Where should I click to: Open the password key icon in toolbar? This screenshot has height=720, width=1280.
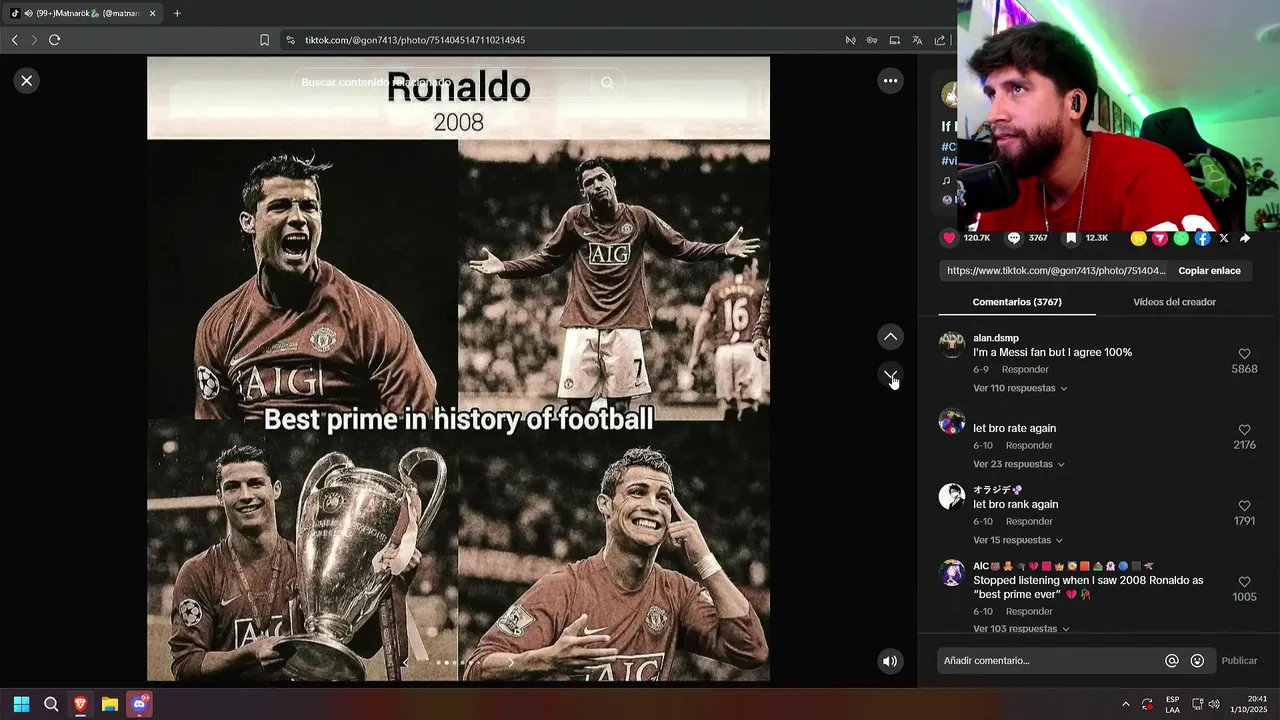[872, 40]
